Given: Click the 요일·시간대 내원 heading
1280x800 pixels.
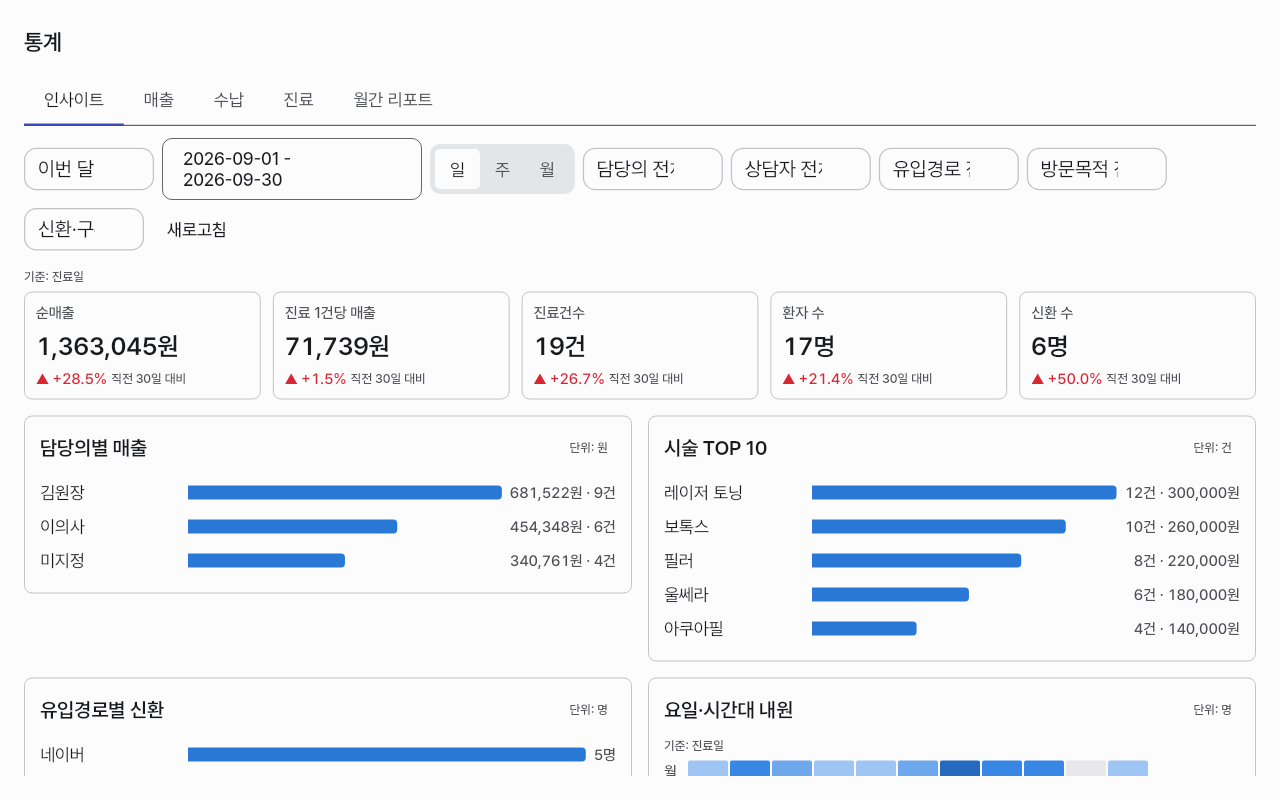Looking at the screenshot, I should tap(728, 710).
